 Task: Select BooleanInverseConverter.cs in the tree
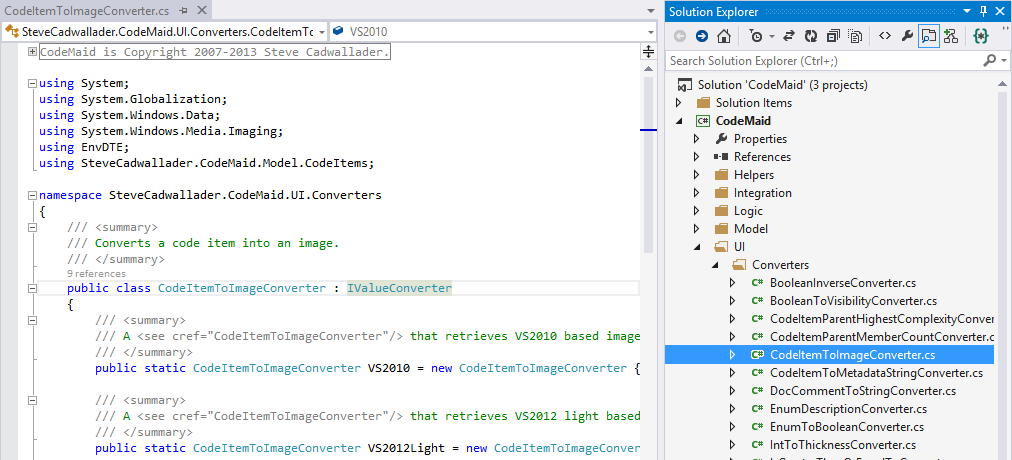point(843,283)
